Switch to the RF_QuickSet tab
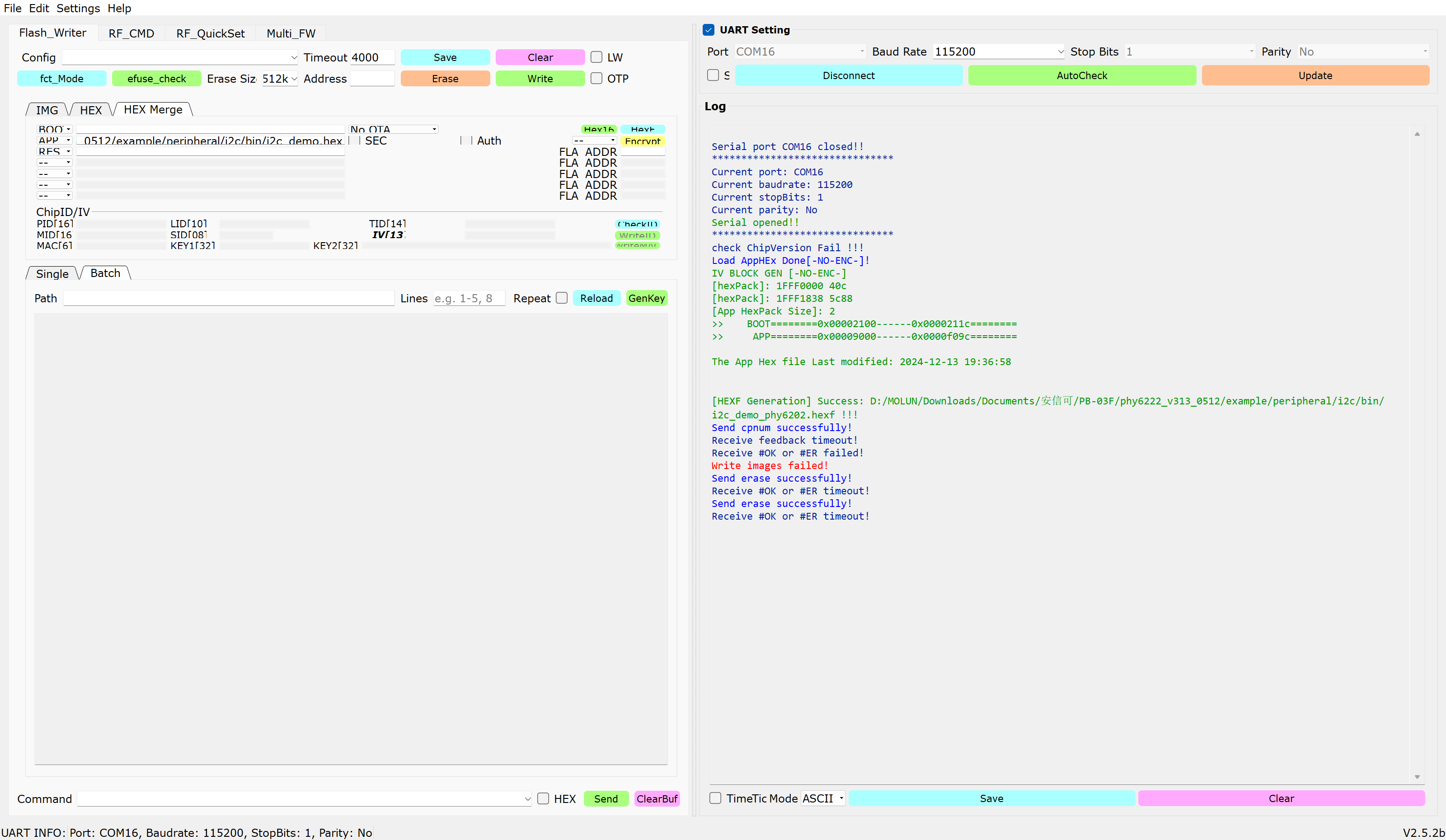The height and width of the screenshot is (840, 1446). pyautogui.click(x=211, y=33)
